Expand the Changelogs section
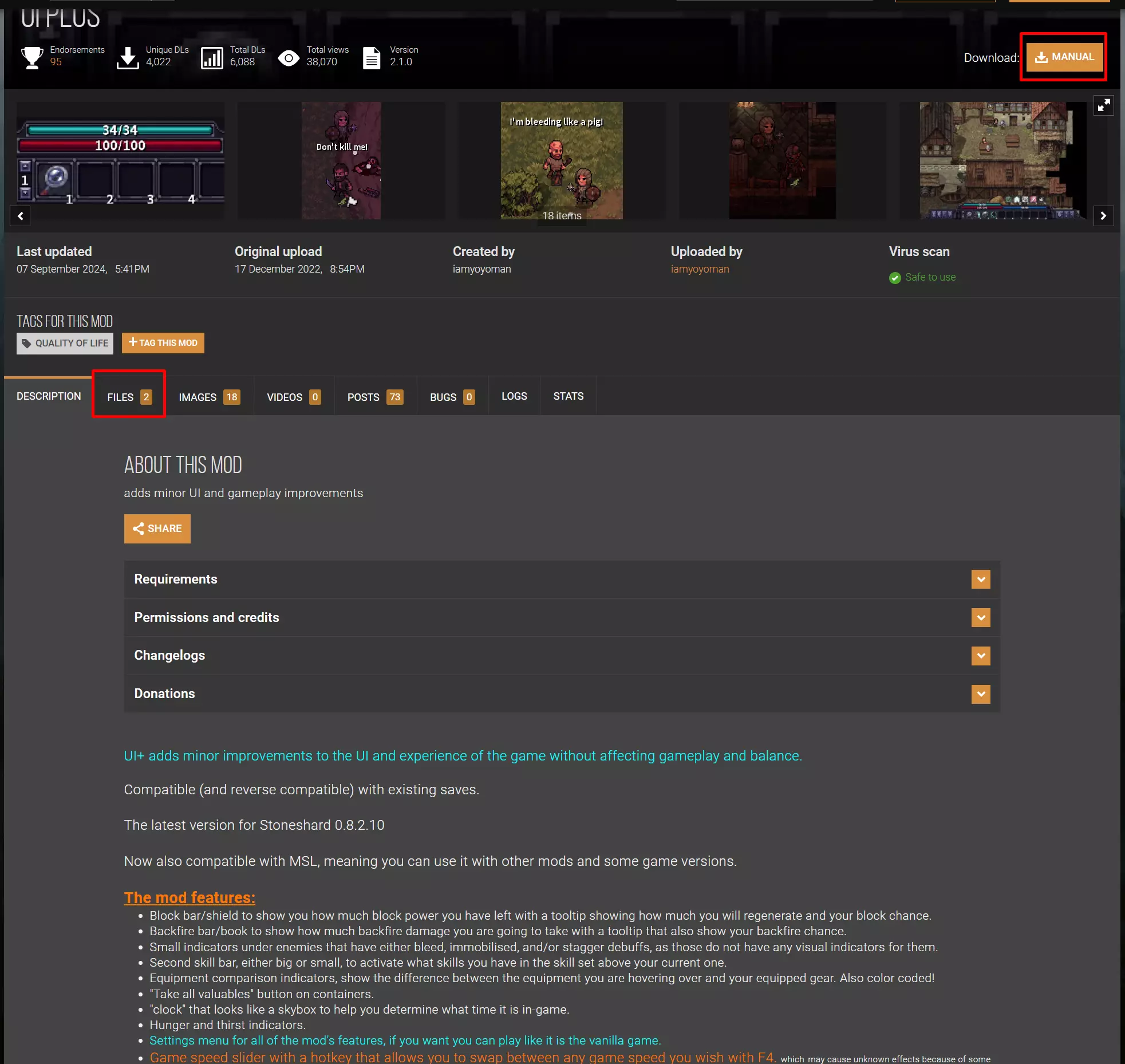Image resolution: width=1125 pixels, height=1064 pixels. tap(981, 656)
